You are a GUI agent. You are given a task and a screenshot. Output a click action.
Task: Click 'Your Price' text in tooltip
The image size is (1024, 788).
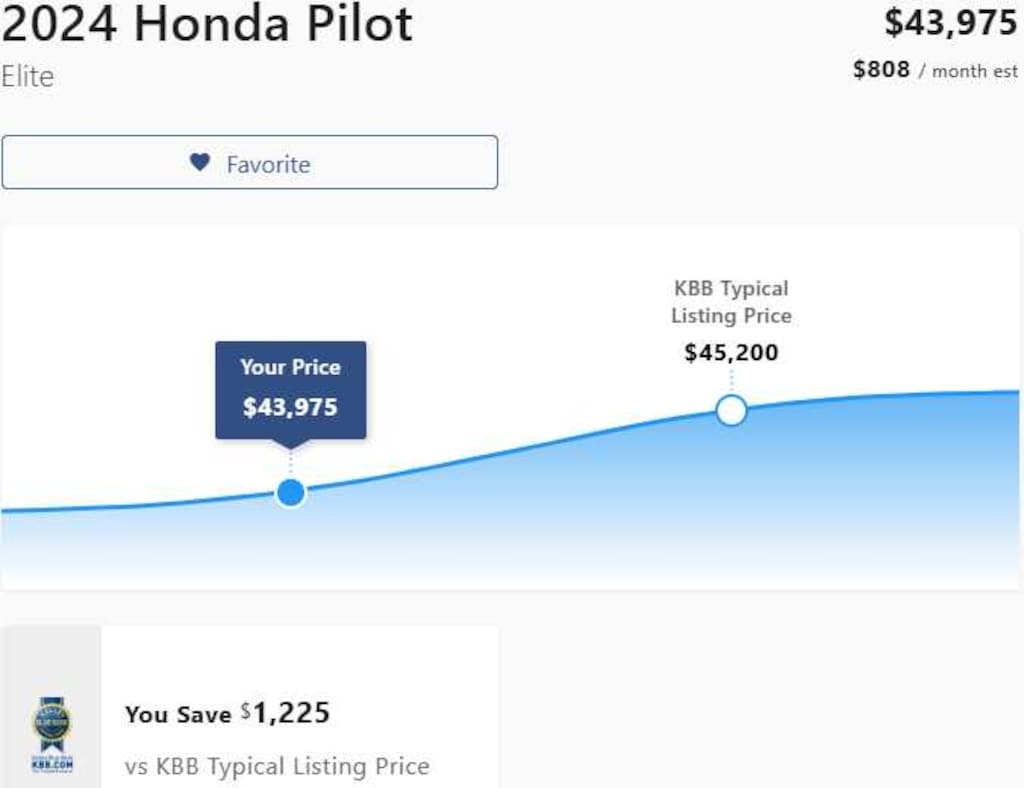click(290, 367)
